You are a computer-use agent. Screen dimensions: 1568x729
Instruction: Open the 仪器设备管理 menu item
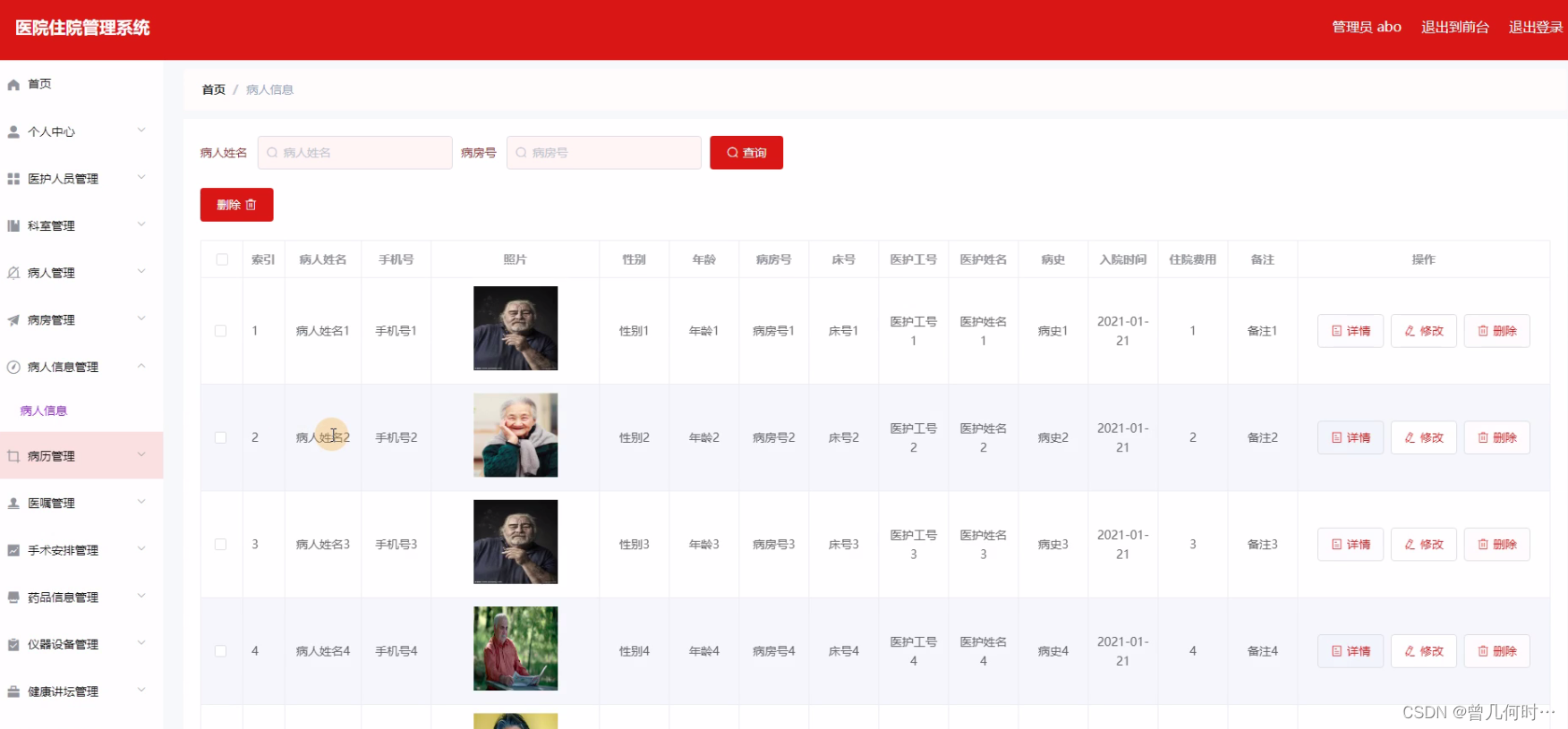pyautogui.click(x=81, y=644)
